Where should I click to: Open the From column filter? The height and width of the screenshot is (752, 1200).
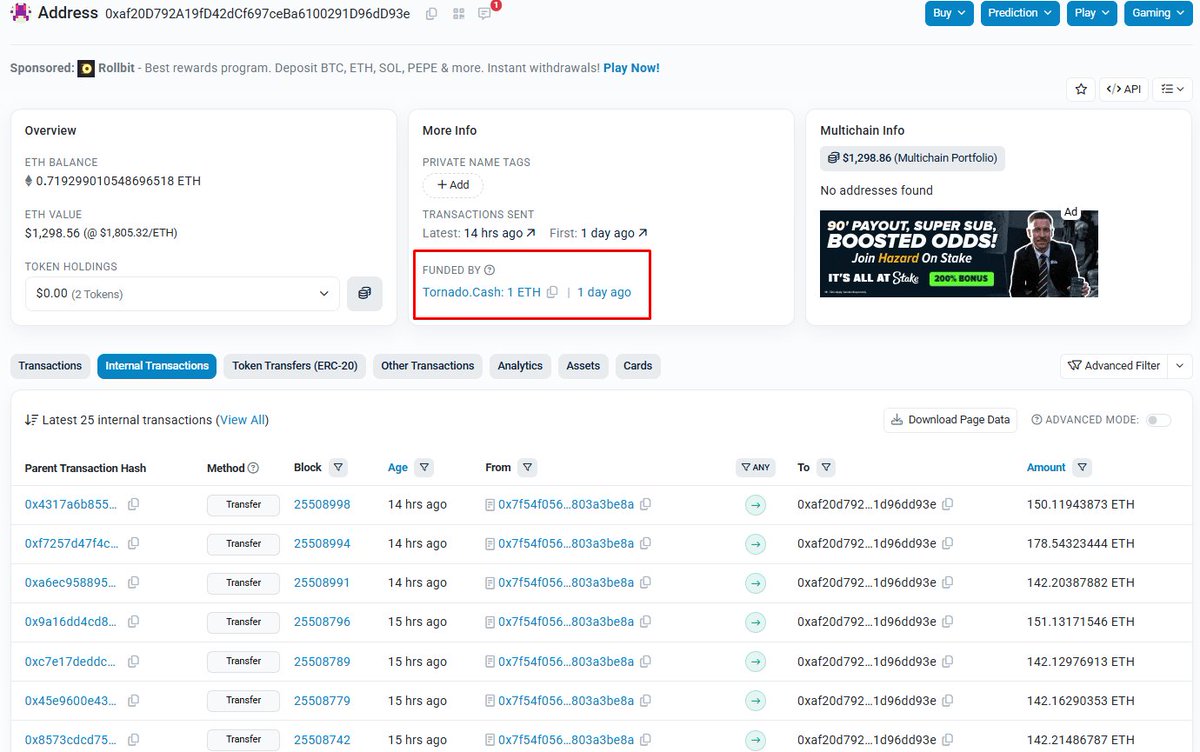528,467
